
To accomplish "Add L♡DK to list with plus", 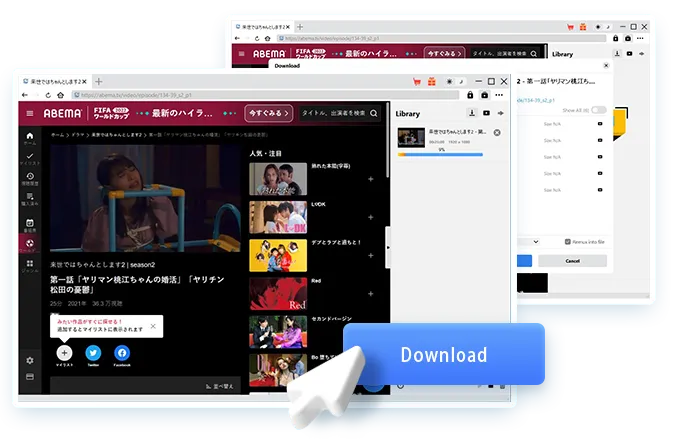I will tap(371, 218).
